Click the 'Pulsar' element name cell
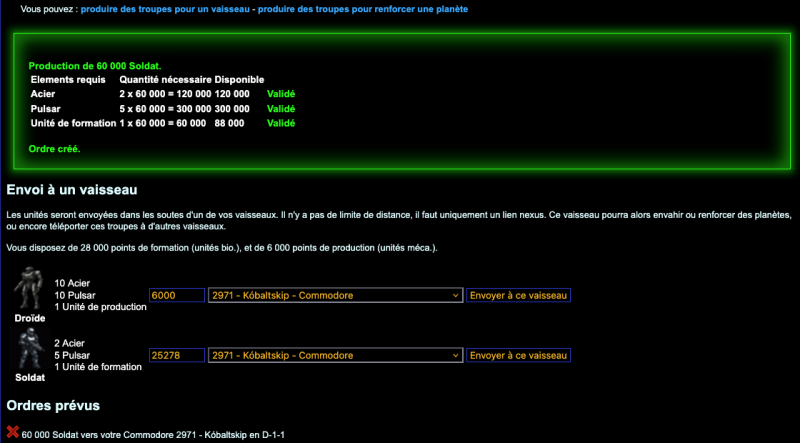The image size is (800, 443). [x=44, y=109]
